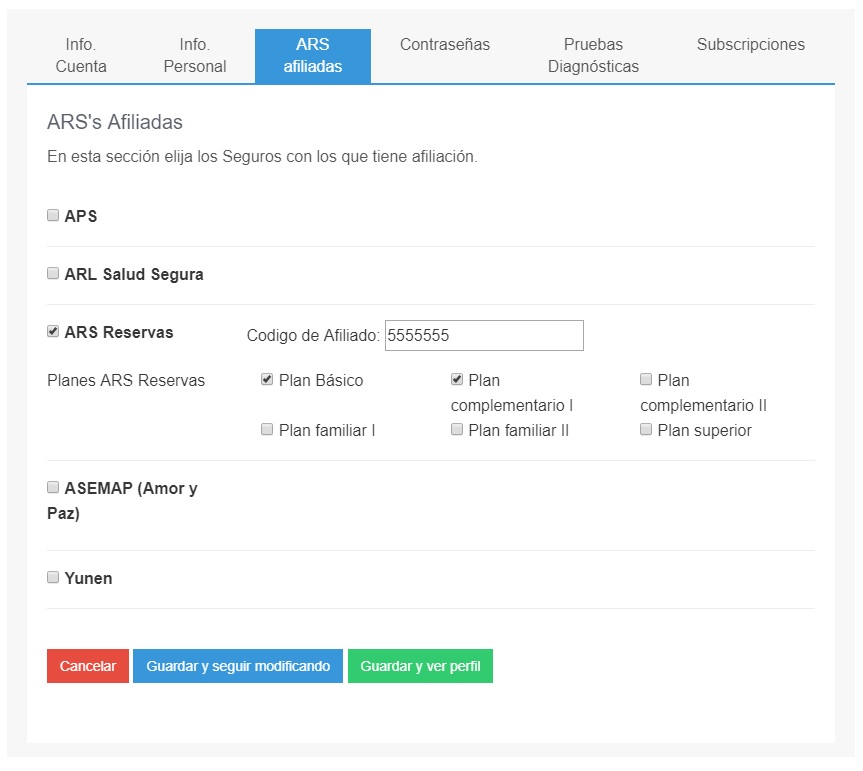Switch to the Info. Personal tab

[195, 56]
